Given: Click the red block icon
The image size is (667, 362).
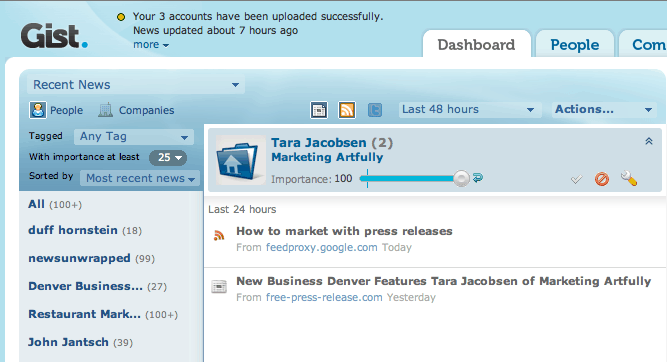Looking at the screenshot, I should (x=602, y=179).
